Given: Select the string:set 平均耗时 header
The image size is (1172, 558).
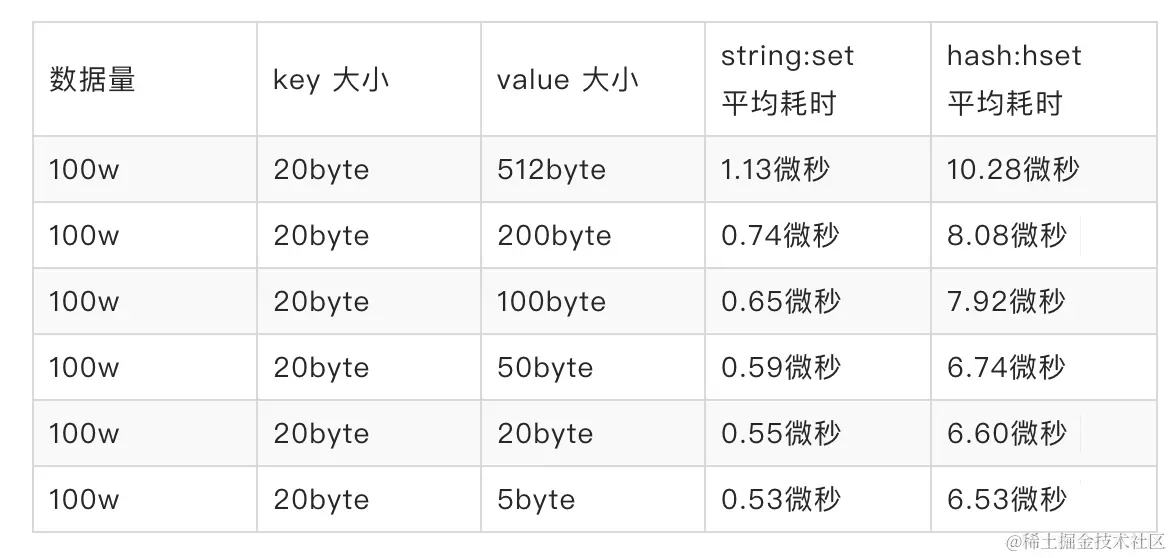Looking at the screenshot, I should [787, 80].
